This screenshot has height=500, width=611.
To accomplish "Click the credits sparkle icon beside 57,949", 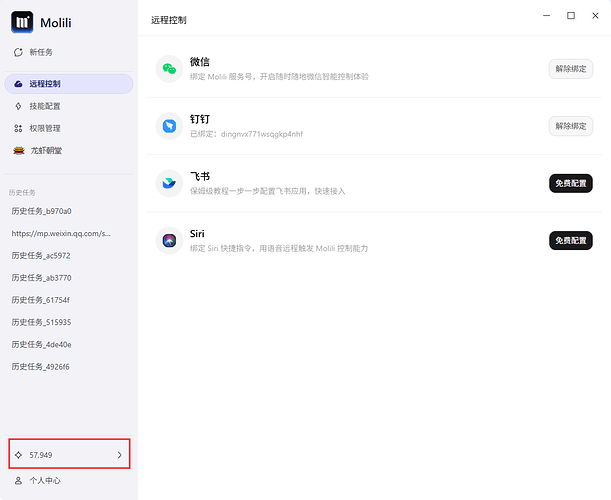I will [18, 455].
